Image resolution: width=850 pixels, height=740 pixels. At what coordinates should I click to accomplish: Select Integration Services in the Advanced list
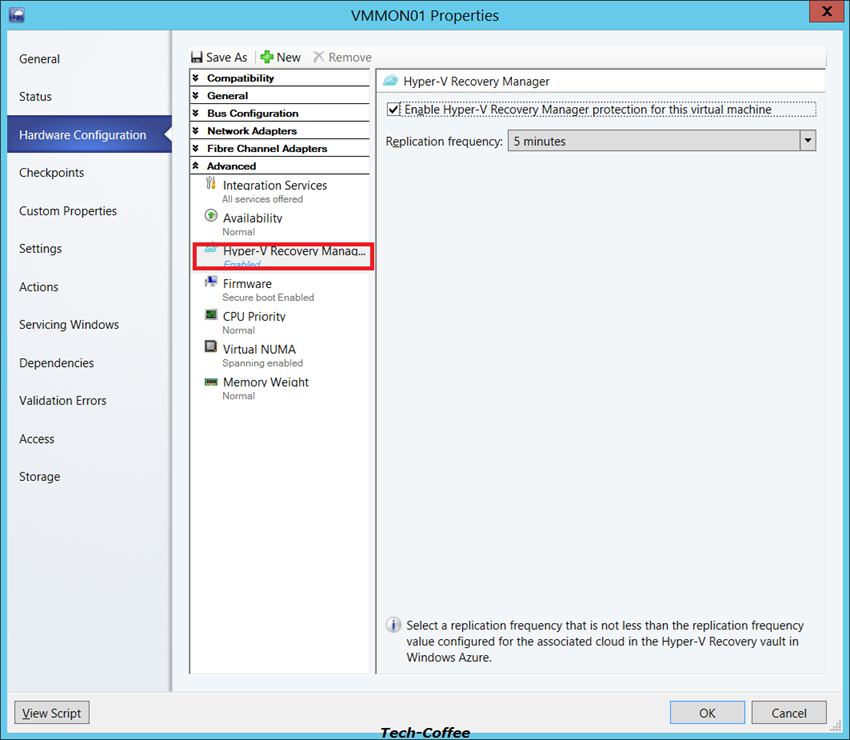click(281, 191)
